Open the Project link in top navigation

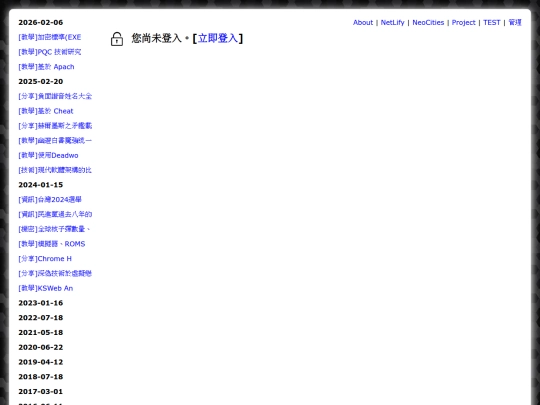pos(463,22)
